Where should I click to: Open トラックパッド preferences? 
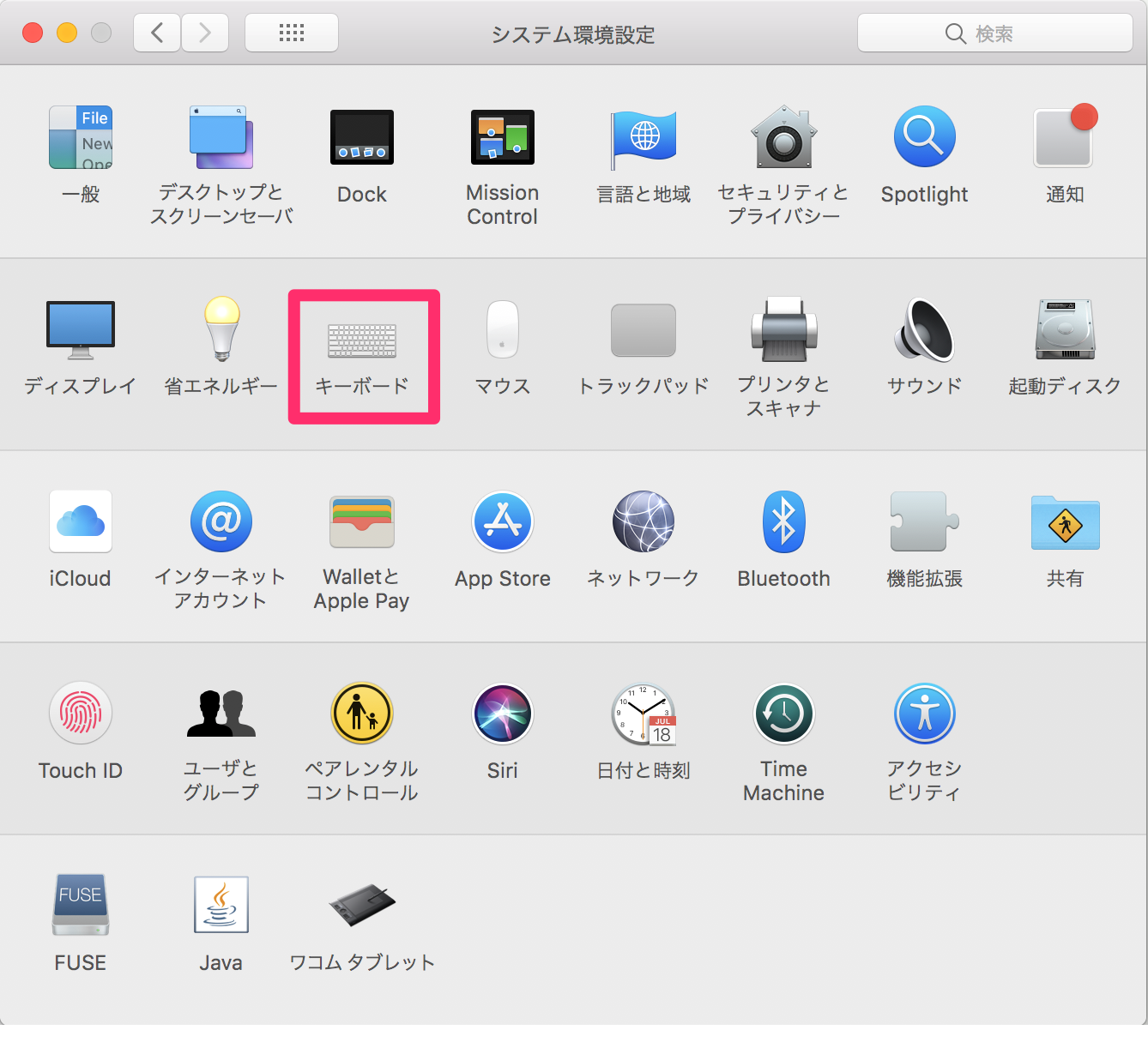(x=643, y=330)
